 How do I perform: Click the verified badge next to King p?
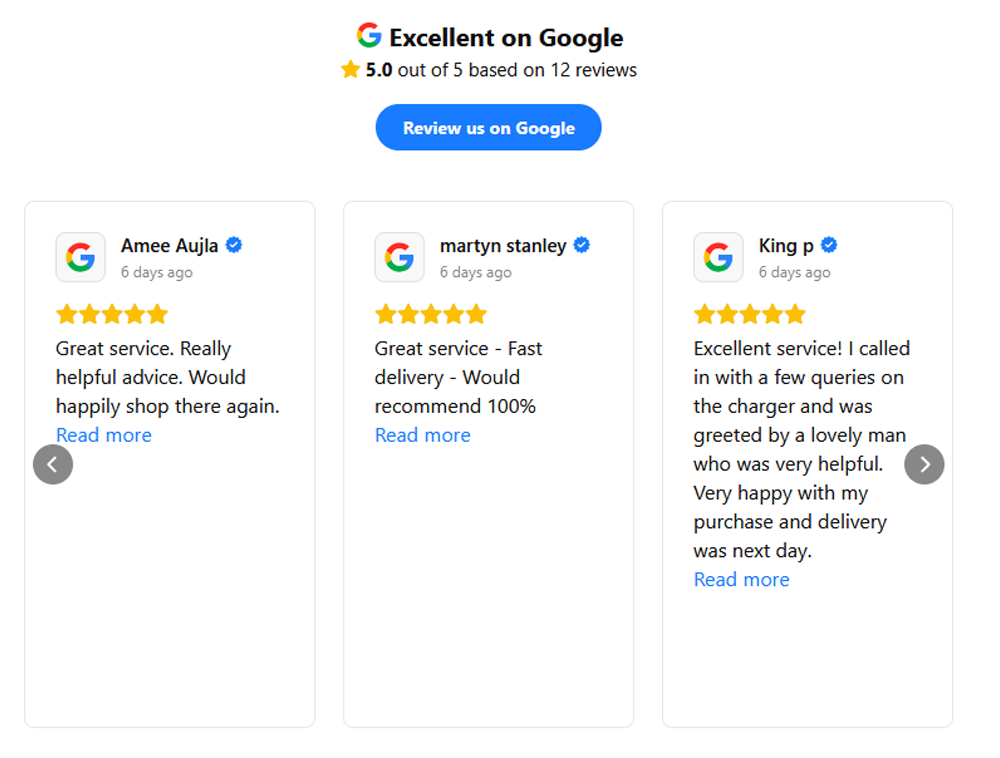[x=828, y=244]
